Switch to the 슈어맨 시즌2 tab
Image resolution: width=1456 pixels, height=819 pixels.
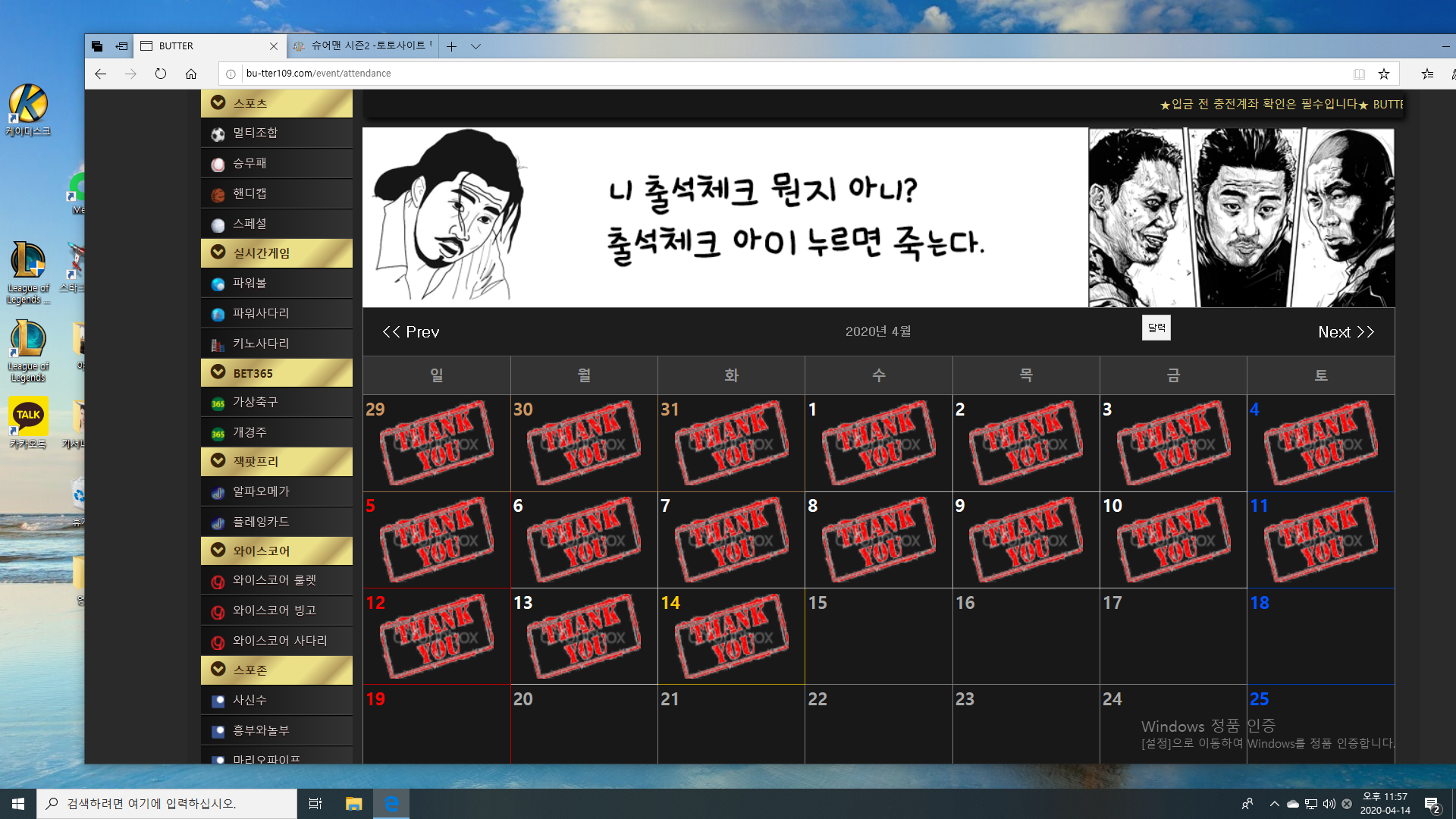coord(364,46)
